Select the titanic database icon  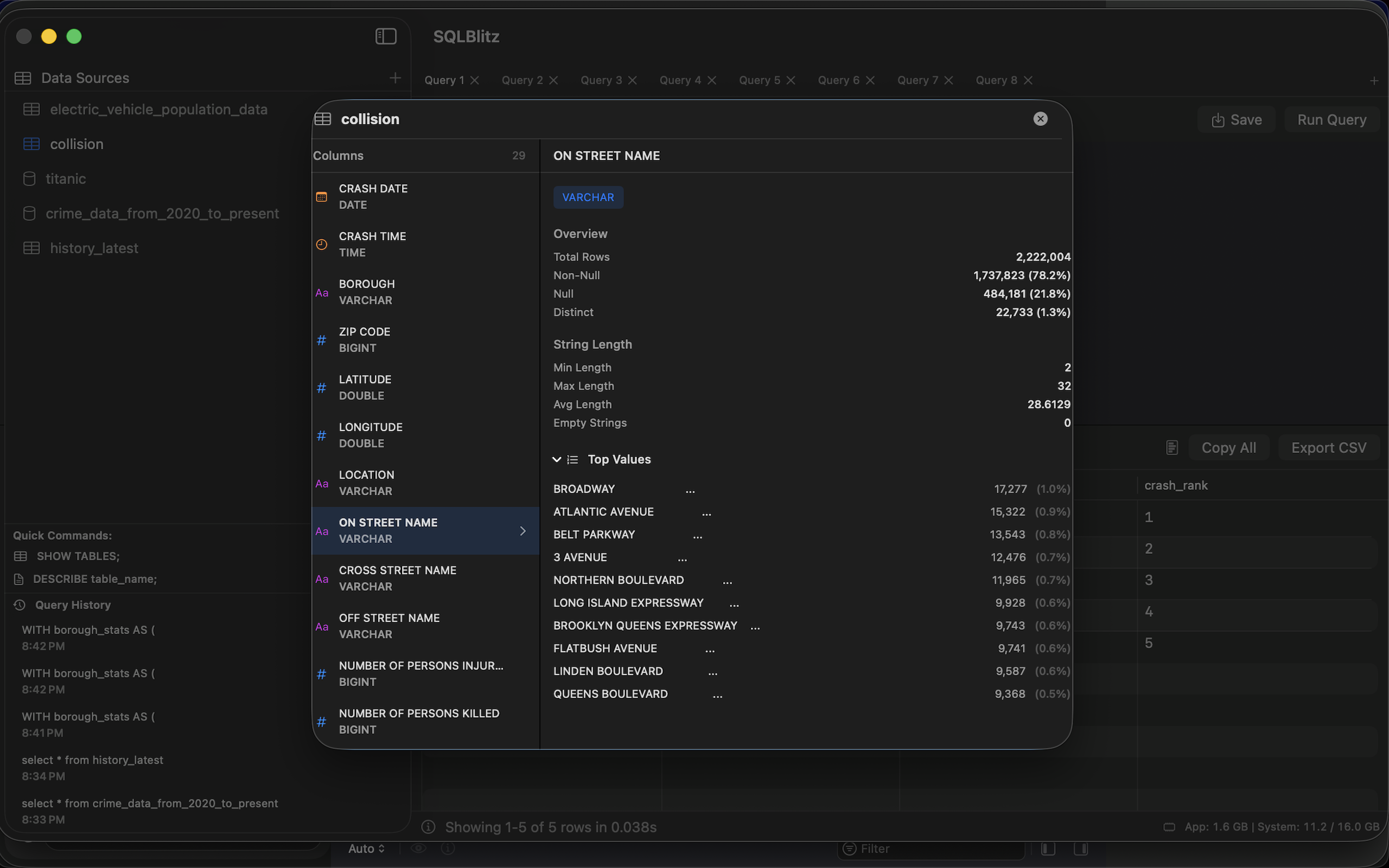pos(30,178)
